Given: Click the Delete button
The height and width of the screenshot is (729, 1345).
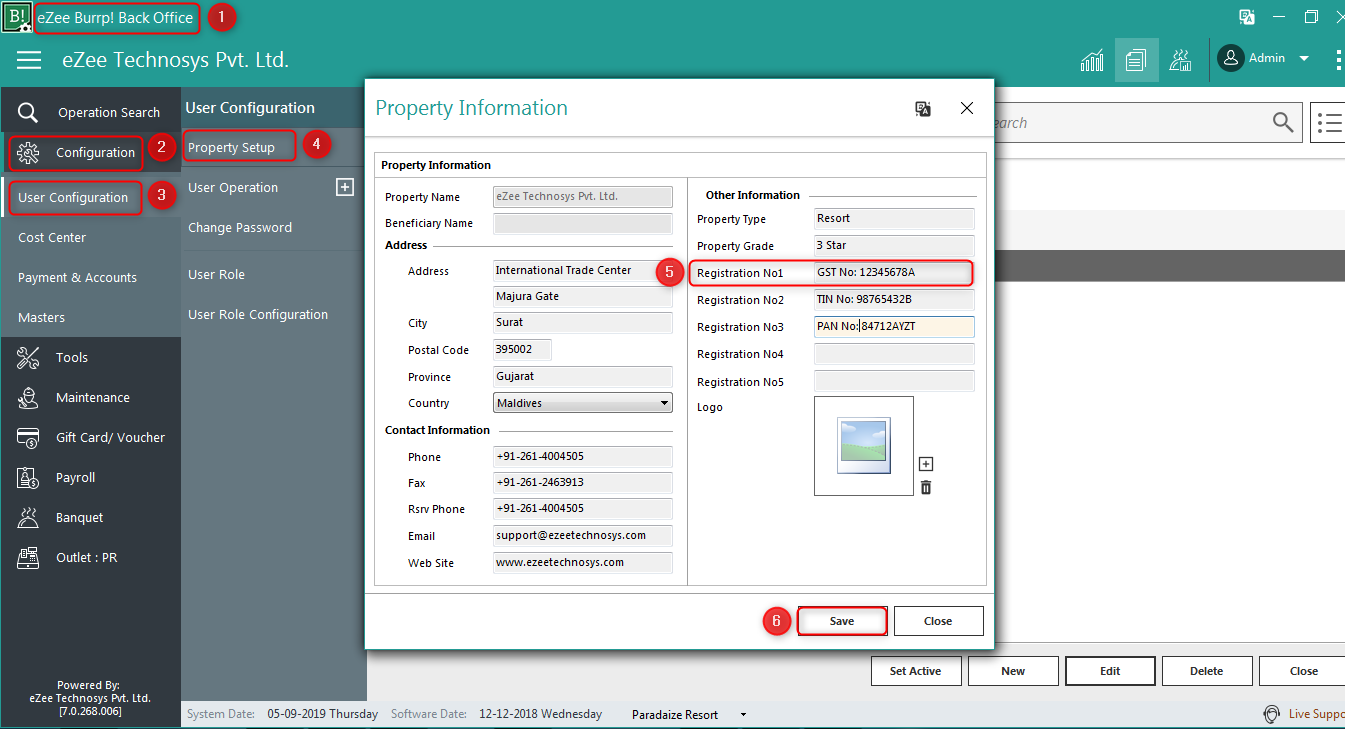Looking at the screenshot, I should [1207, 671].
